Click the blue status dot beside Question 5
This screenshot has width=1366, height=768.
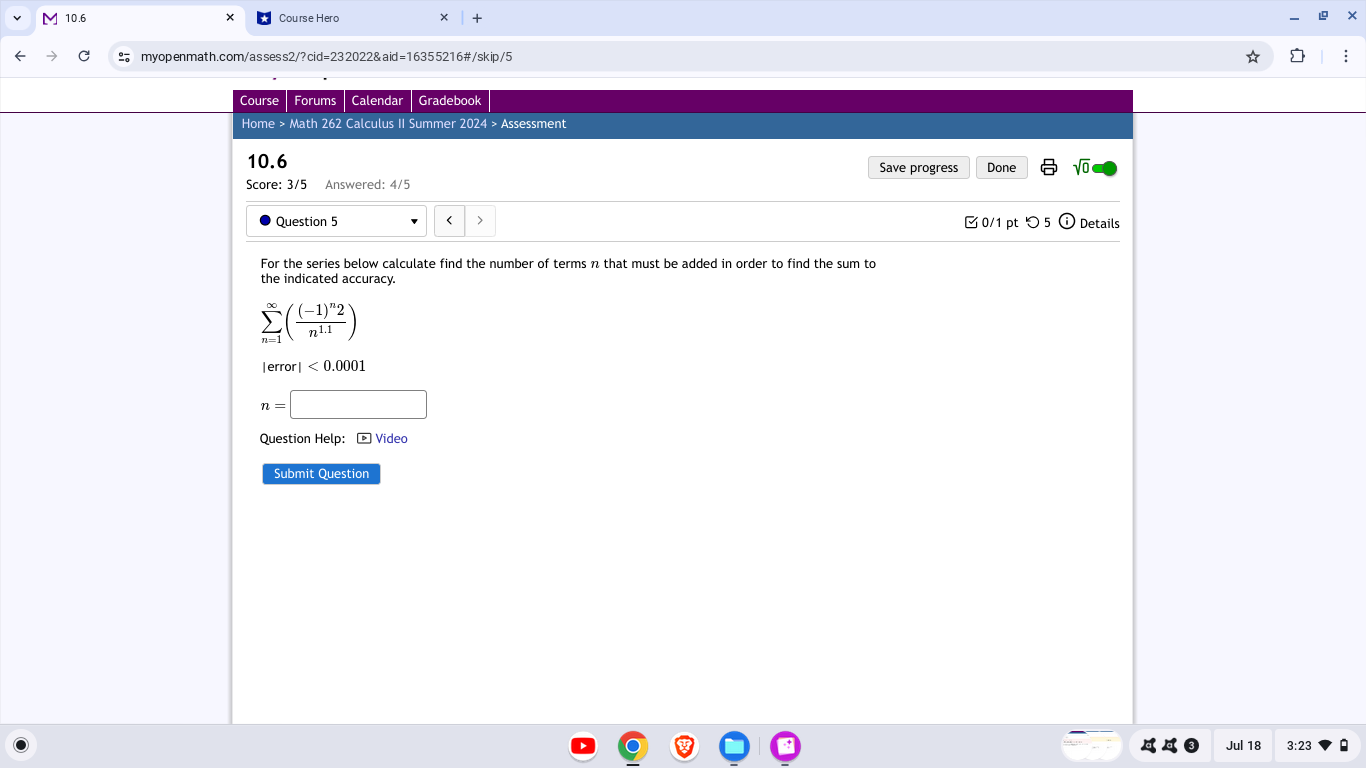264,221
